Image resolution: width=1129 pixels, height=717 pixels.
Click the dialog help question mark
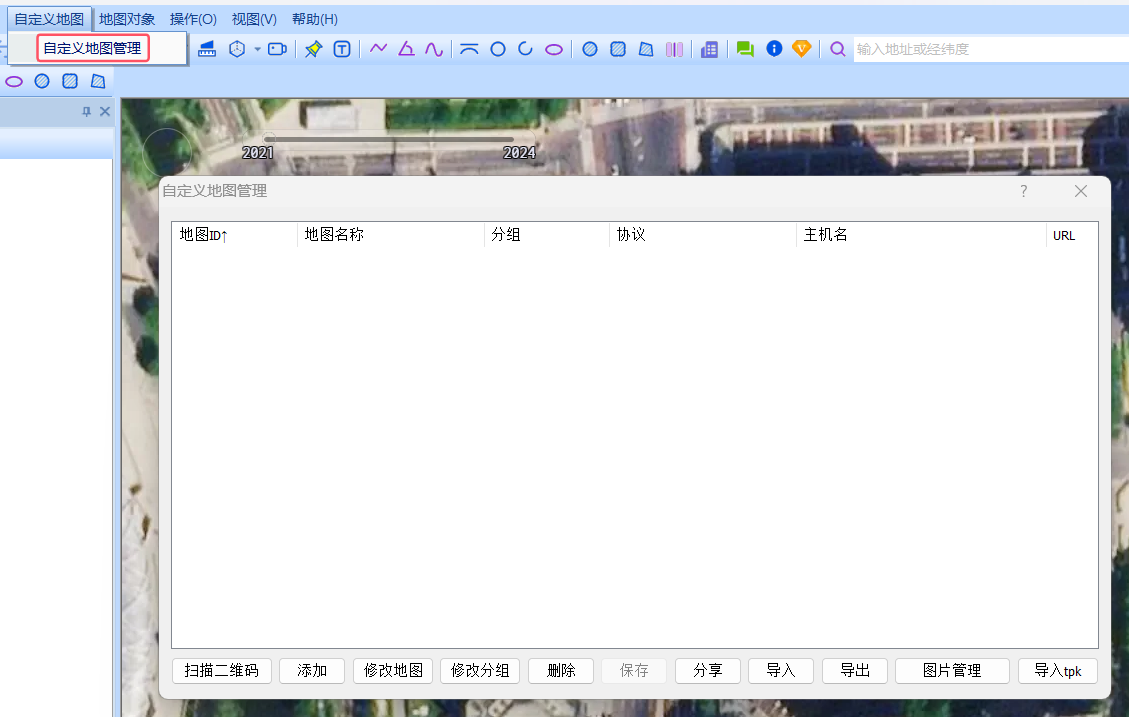tap(1023, 191)
